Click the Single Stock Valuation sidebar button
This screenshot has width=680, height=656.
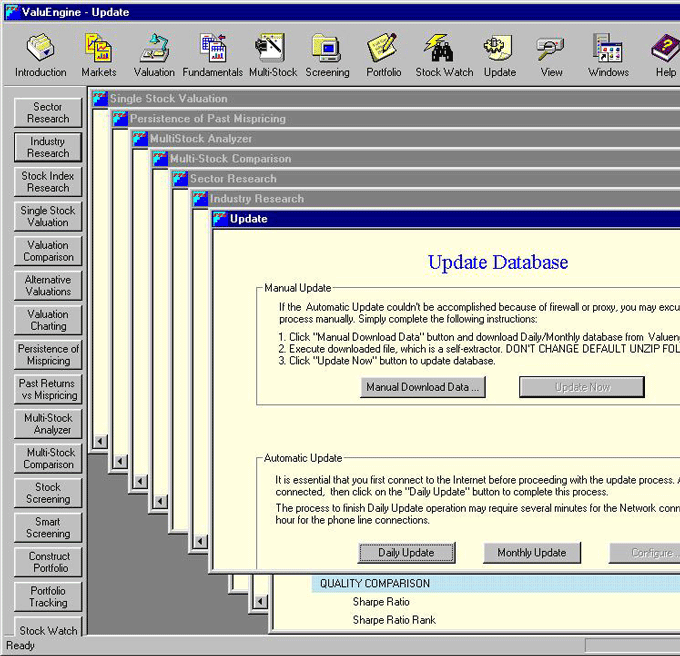point(48,216)
